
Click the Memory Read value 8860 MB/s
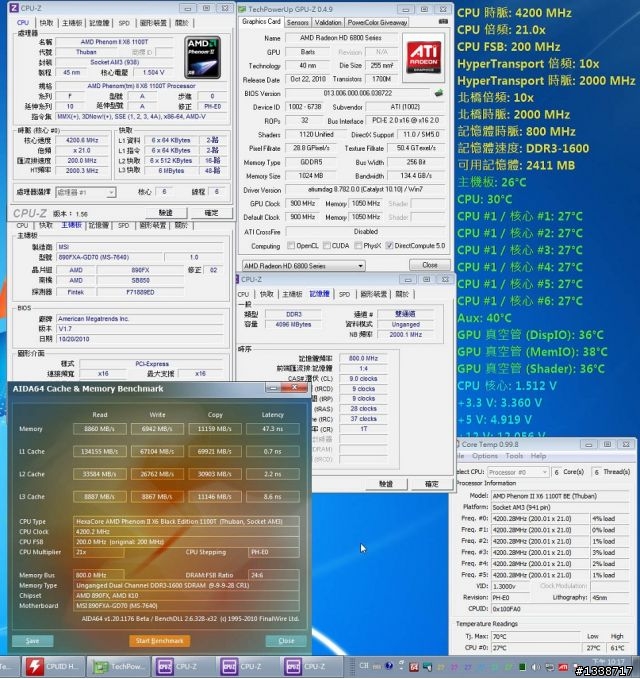pos(100,429)
